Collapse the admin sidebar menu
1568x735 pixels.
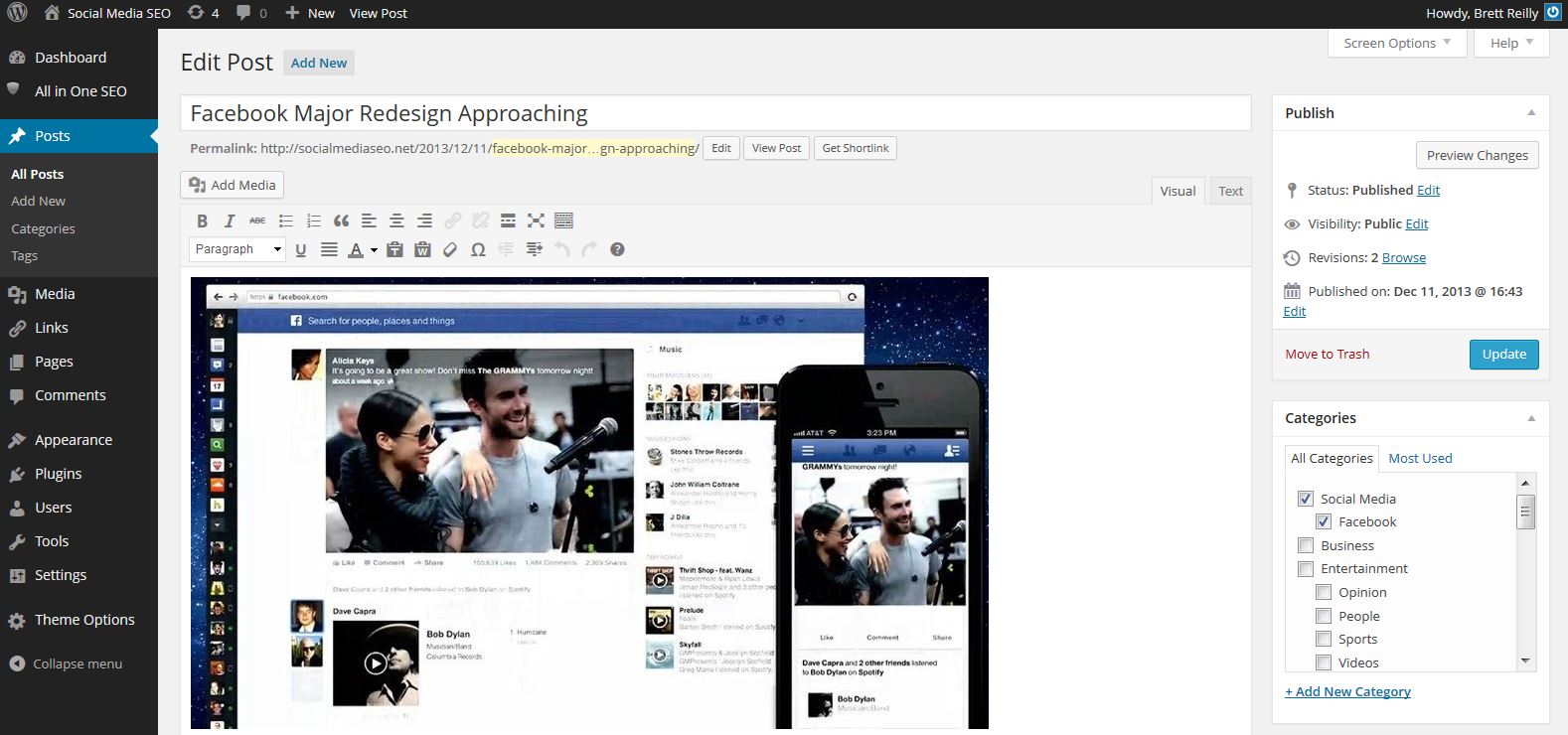pyautogui.click(x=66, y=663)
